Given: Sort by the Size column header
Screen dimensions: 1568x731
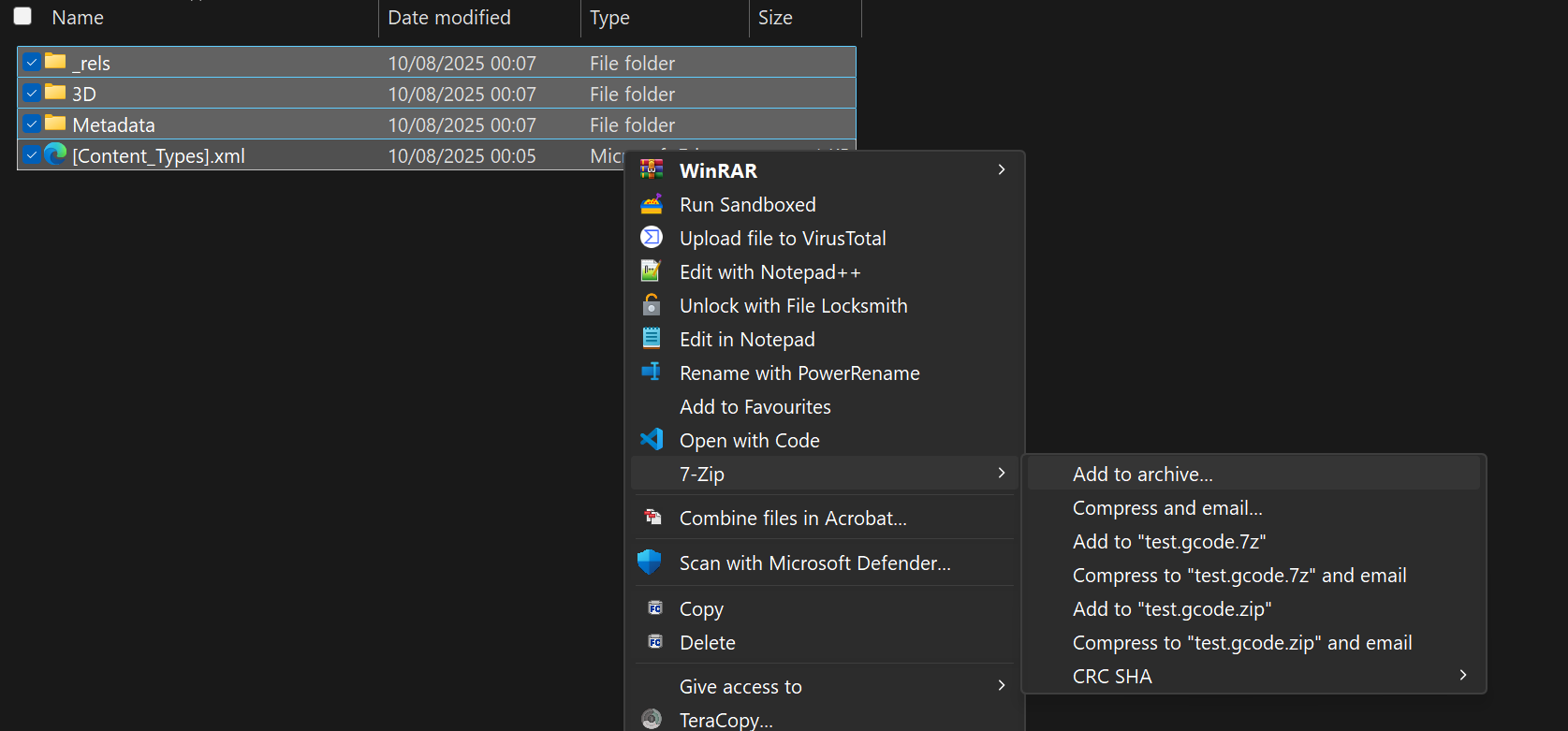Looking at the screenshot, I should [775, 17].
